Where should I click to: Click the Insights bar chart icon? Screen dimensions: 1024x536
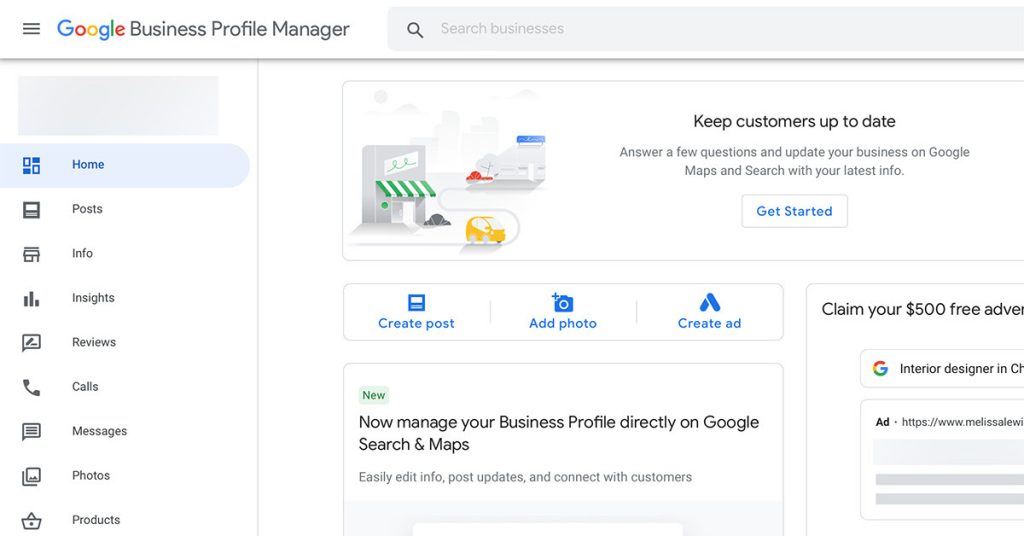pos(31,298)
